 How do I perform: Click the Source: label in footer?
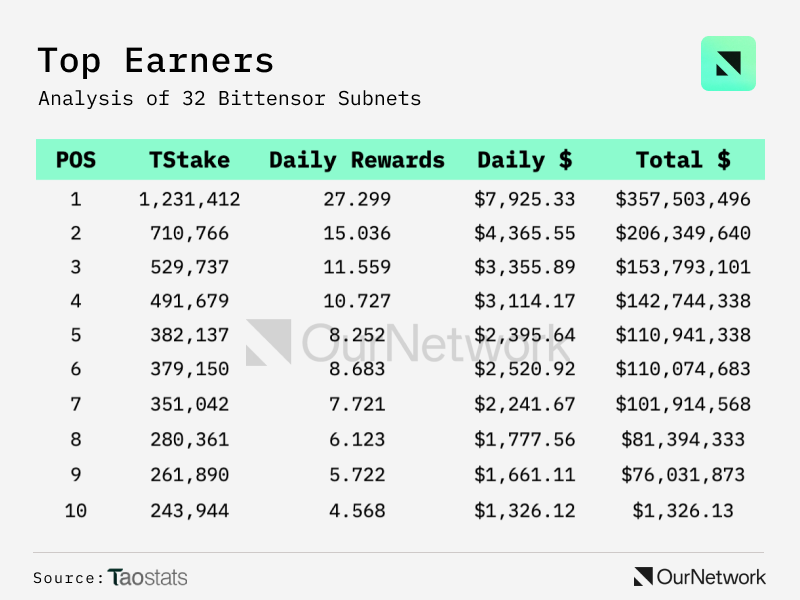pos(68,578)
